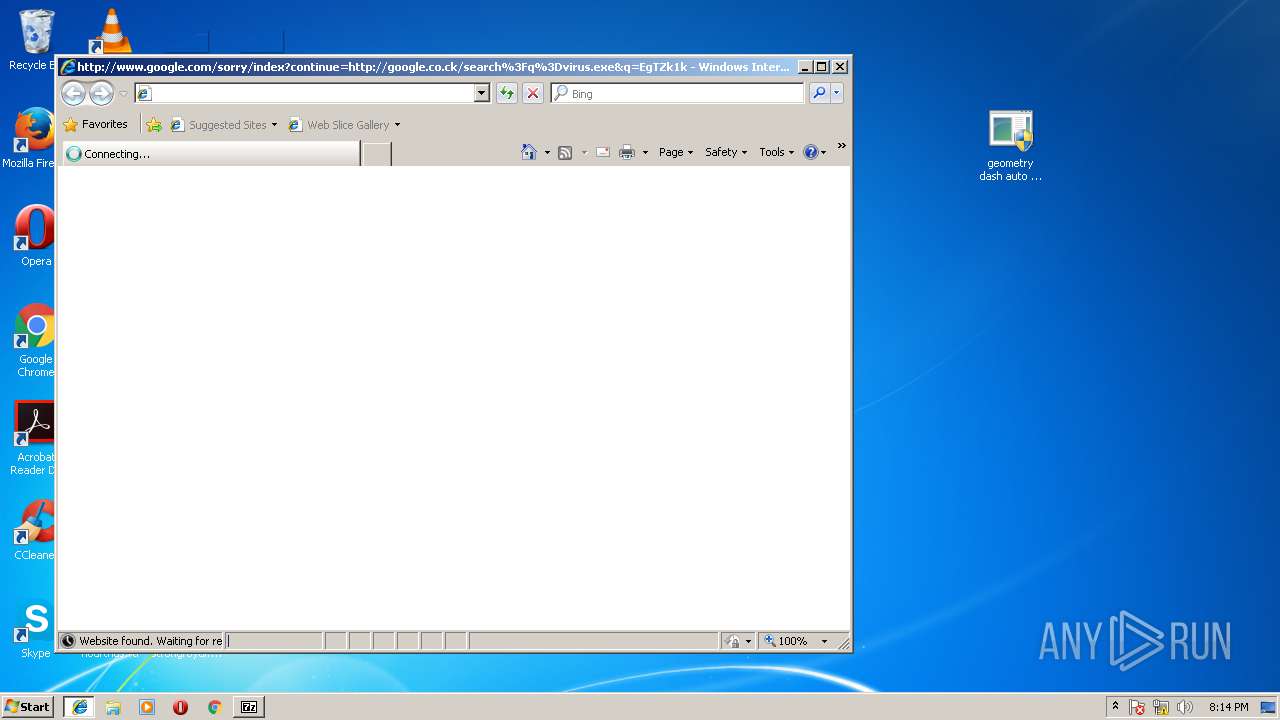The width and height of the screenshot is (1280, 720).
Task: Click the RSS feeds icon
Action: [x=565, y=152]
